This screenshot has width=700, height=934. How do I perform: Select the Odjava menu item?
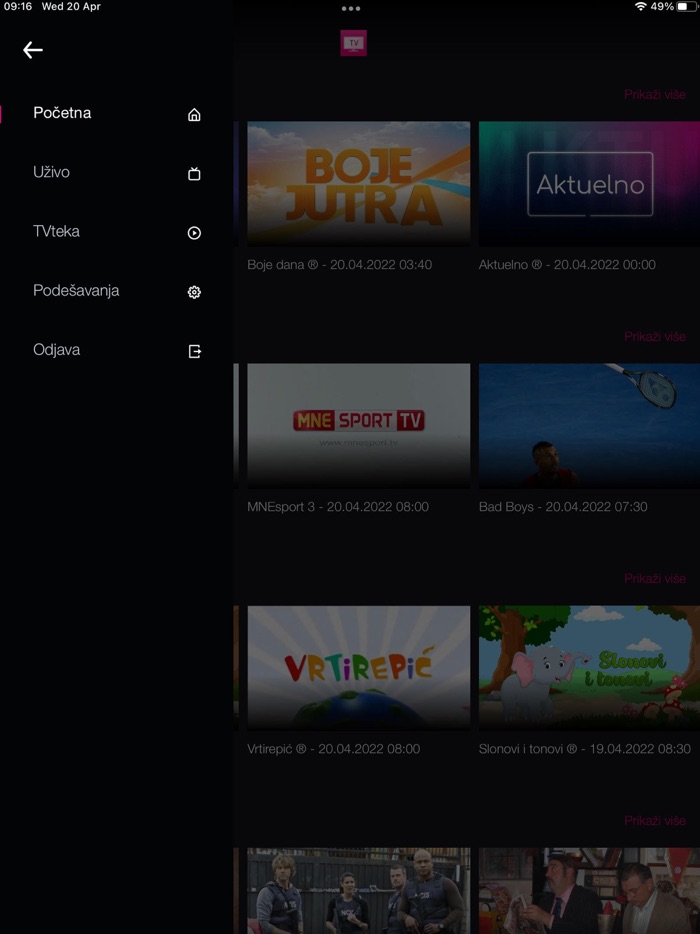tap(117, 350)
